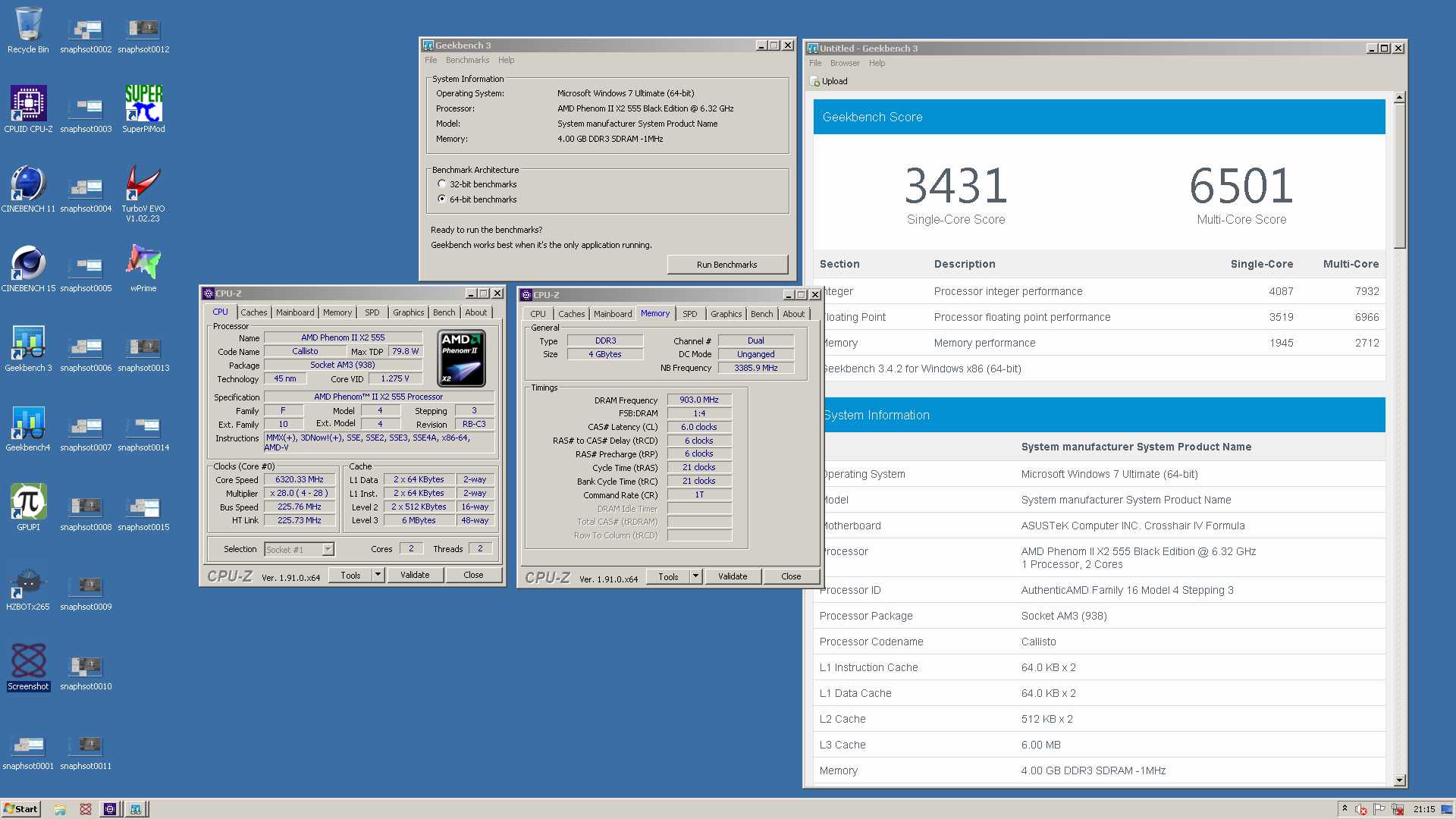Switch to Caches tab in left CPU-Z
1456x819 pixels.
[x=254, y=312]
